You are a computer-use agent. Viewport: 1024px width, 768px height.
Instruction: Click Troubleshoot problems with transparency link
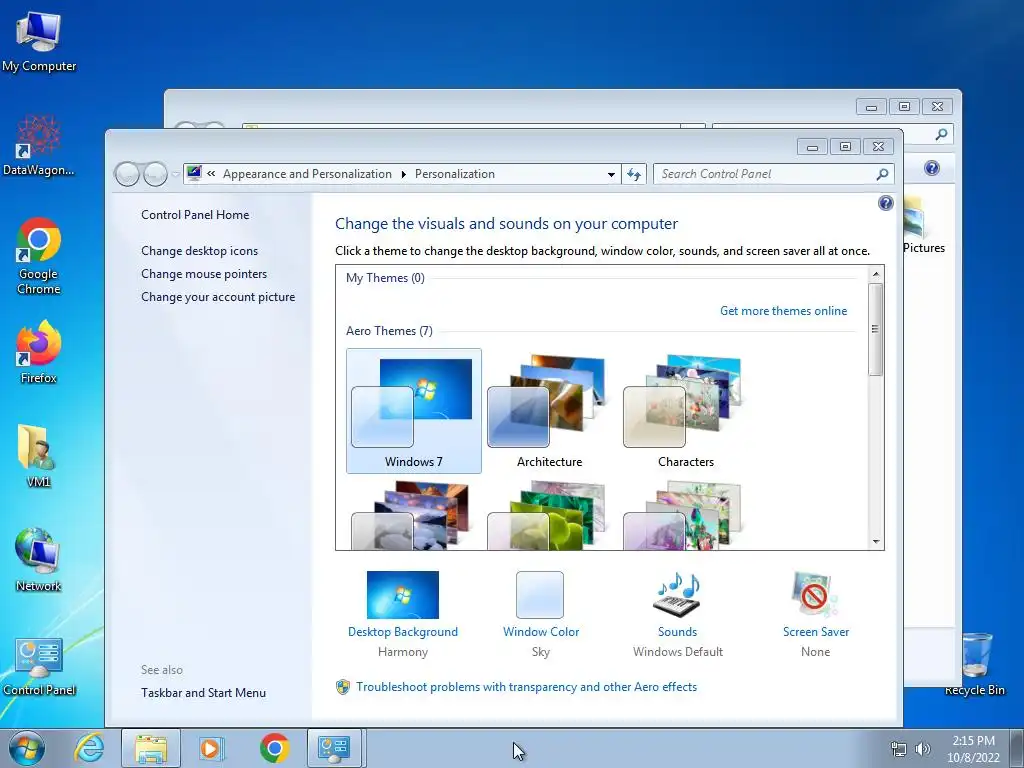click(526, 687)
